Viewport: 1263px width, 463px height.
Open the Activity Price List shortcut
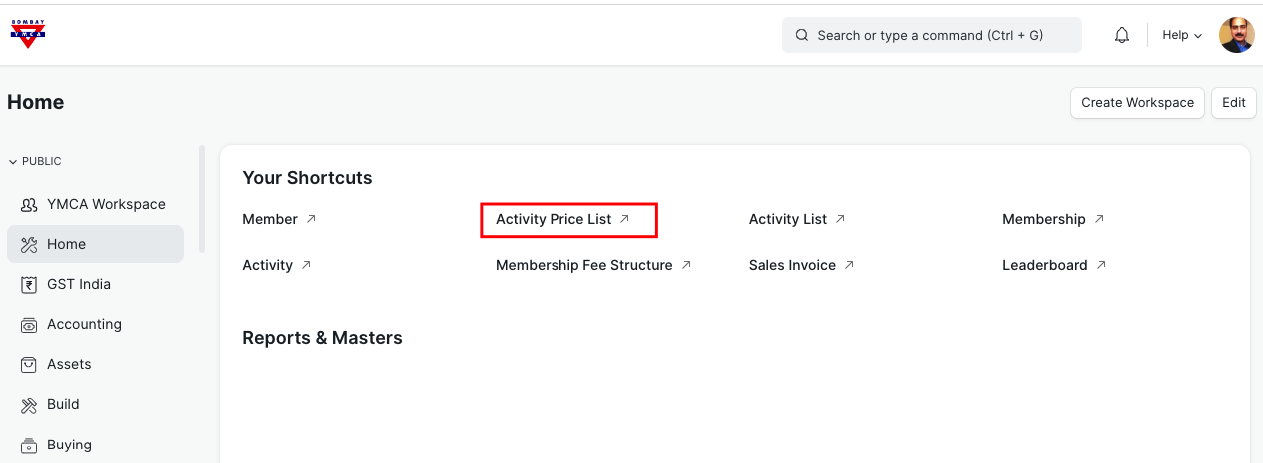click(x=554, y=219)
